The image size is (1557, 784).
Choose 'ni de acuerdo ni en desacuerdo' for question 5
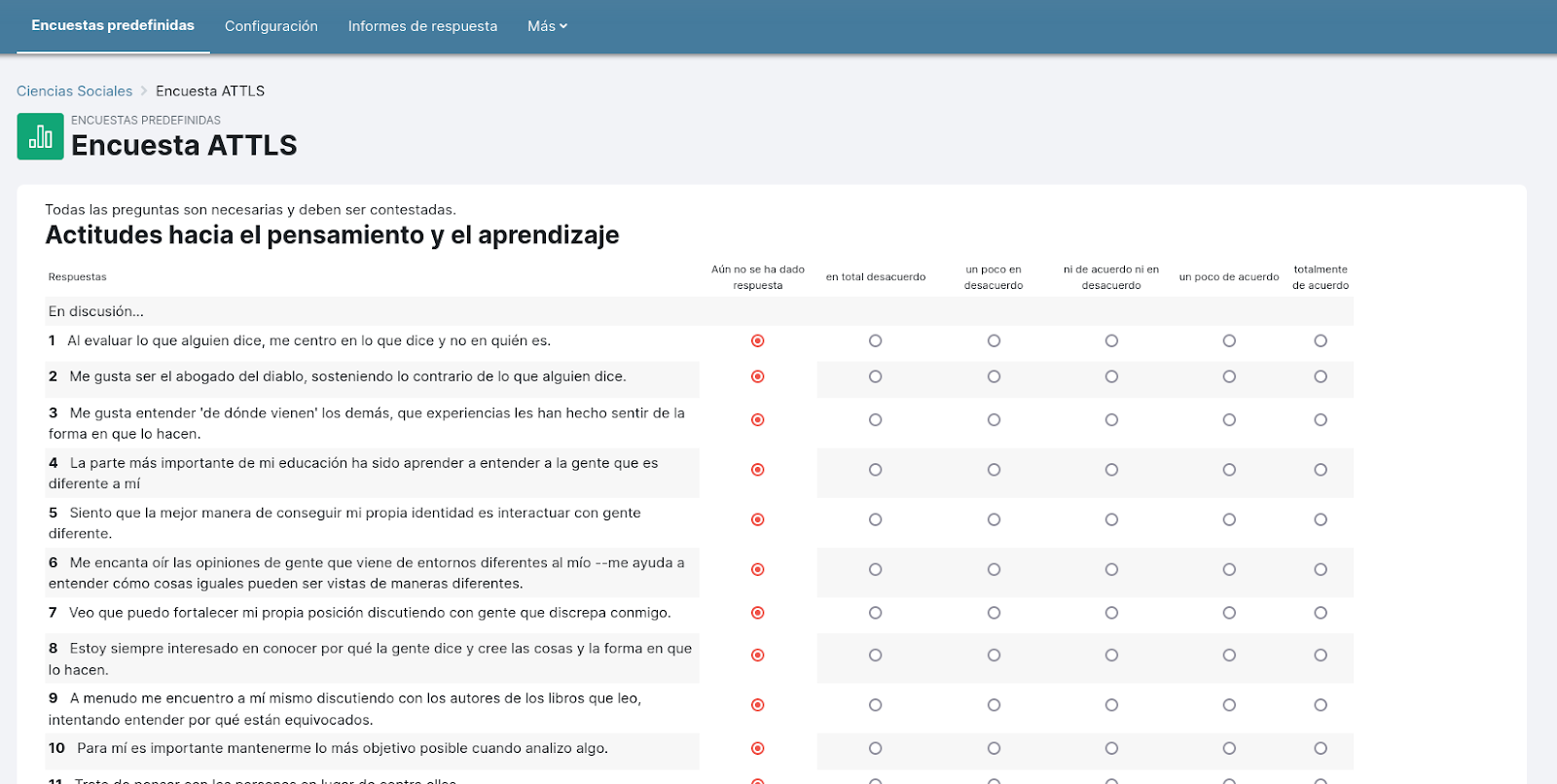click(1111, 519)
